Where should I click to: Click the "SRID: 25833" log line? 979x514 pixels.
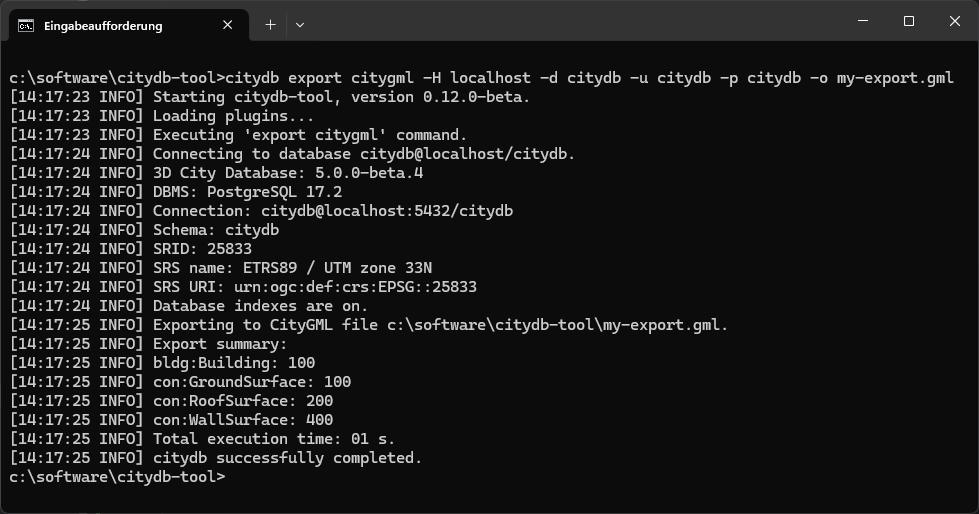[202, 249]
